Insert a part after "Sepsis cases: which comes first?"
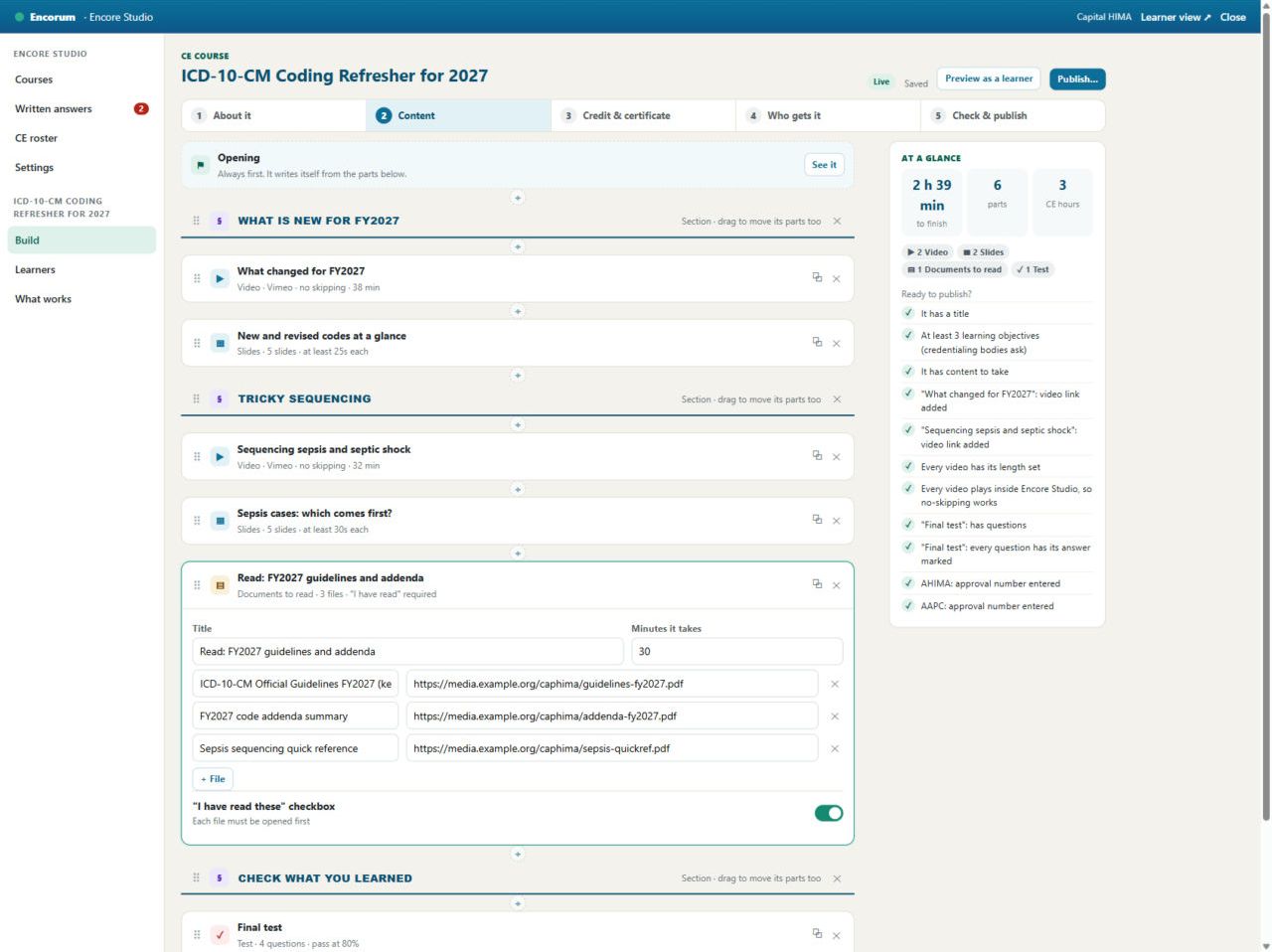Viewport: 1272px width, 952px height. [518, 553]
